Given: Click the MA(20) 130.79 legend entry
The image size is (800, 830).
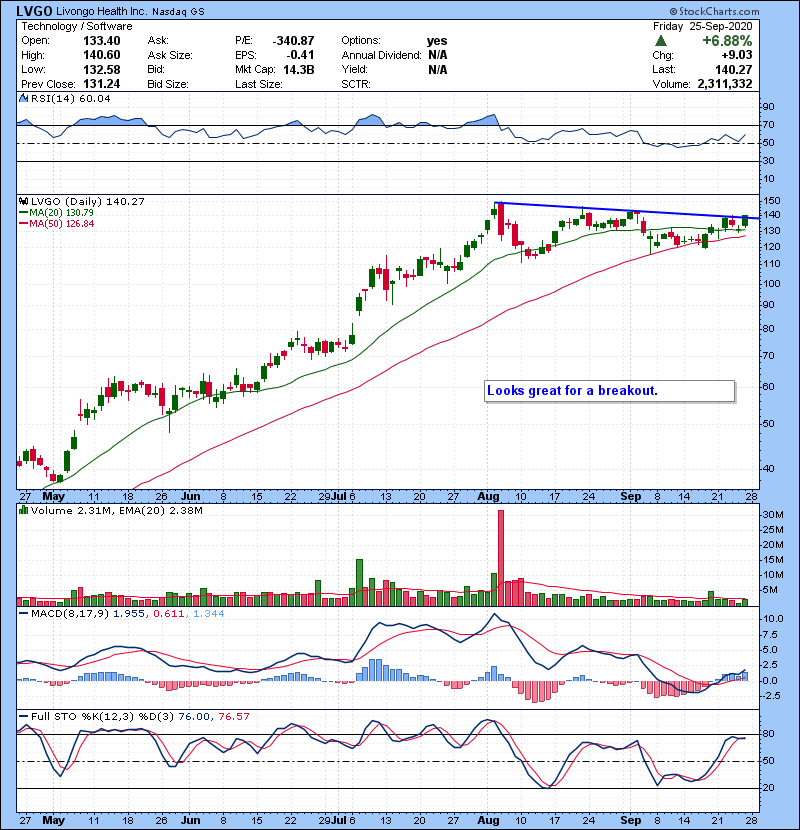Looking at the screenshot, I should 57,212.
